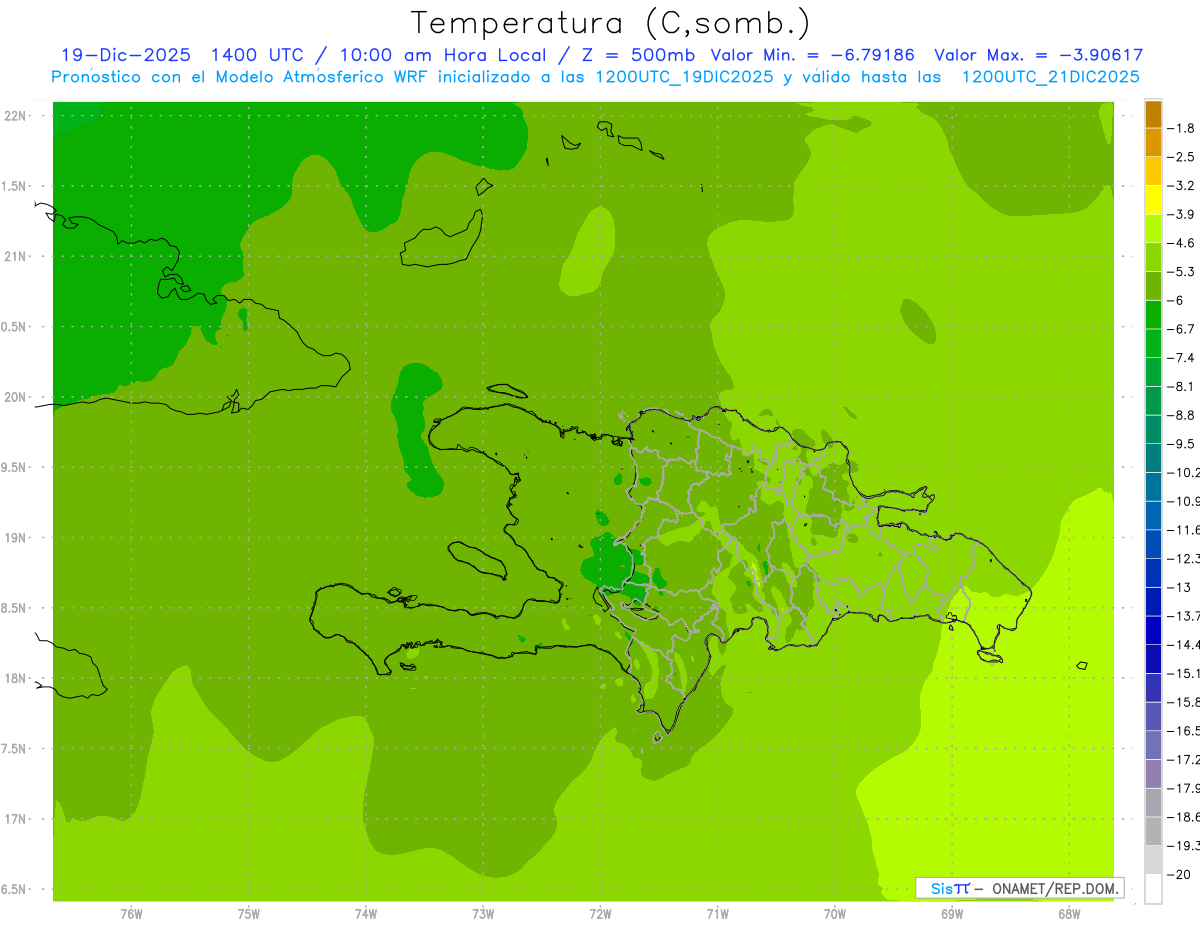Click the 71W longitude axis label
The width and height of the screenshot is (1200, 927).
(718, 914)
